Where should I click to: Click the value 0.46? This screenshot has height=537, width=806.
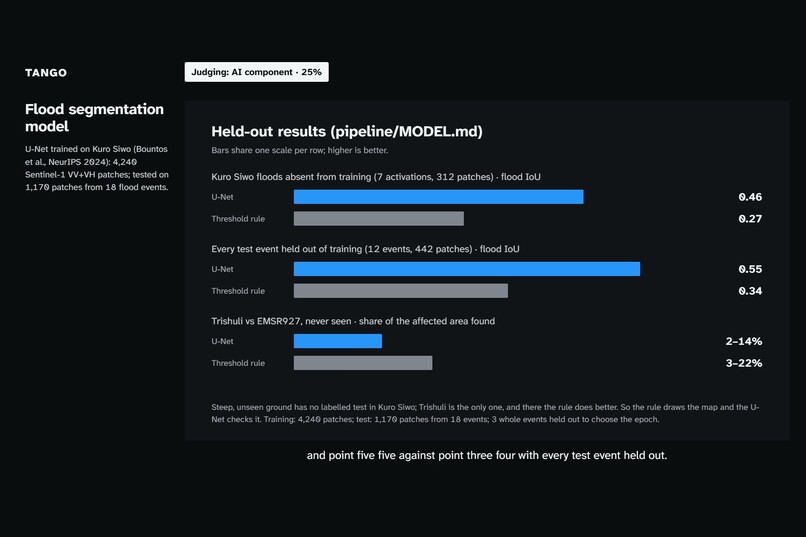coord(750,197)
